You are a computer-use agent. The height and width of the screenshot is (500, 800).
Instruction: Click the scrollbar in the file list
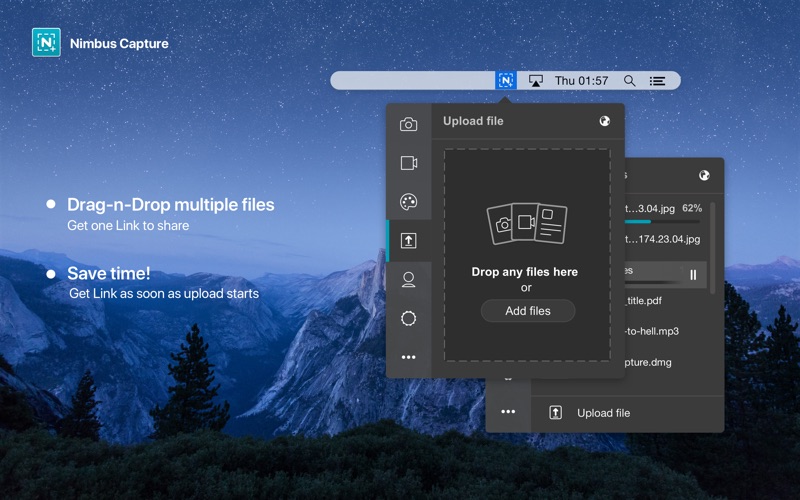[713, 248]
